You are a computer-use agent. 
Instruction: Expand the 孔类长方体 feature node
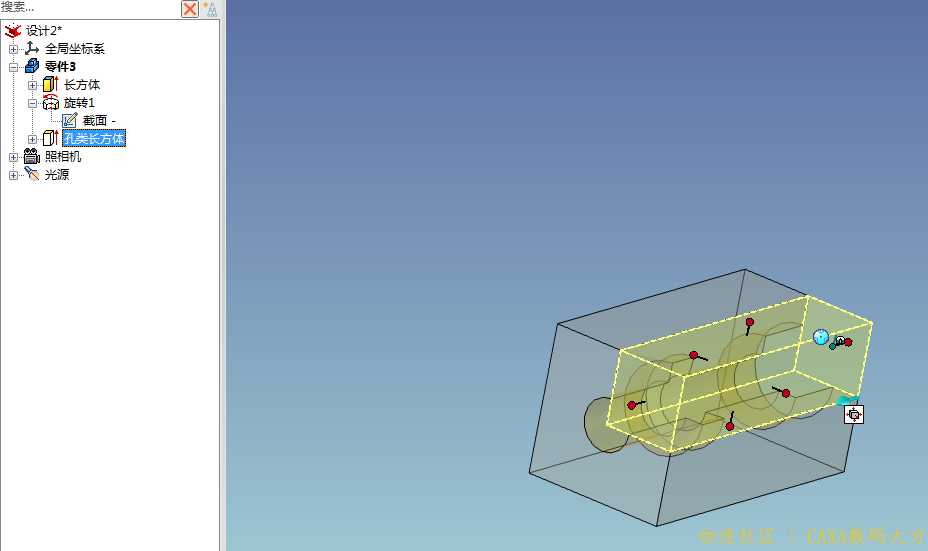33,139
